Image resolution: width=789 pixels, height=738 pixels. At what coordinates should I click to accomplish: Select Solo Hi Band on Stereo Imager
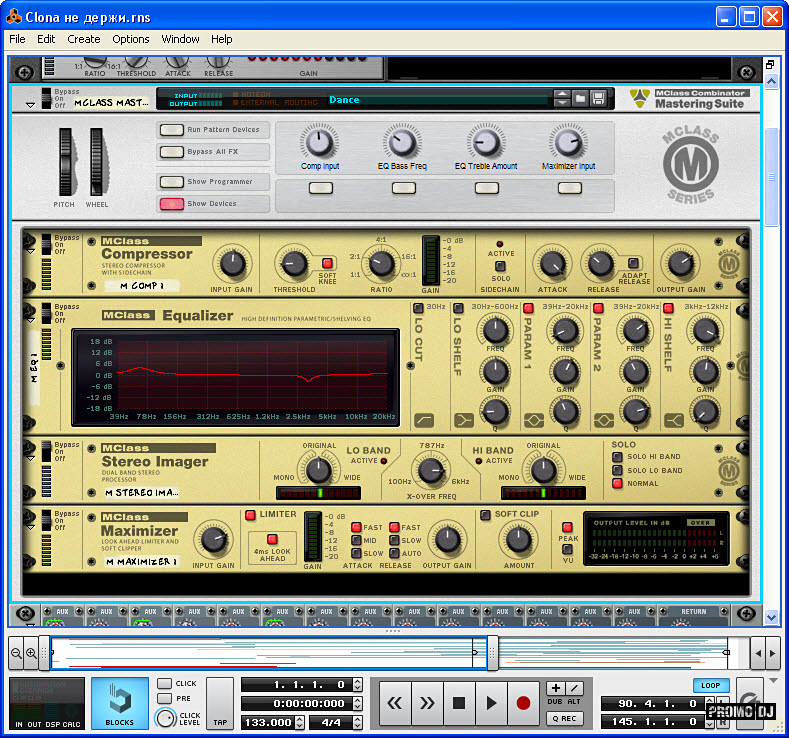[x=617, y=457]
